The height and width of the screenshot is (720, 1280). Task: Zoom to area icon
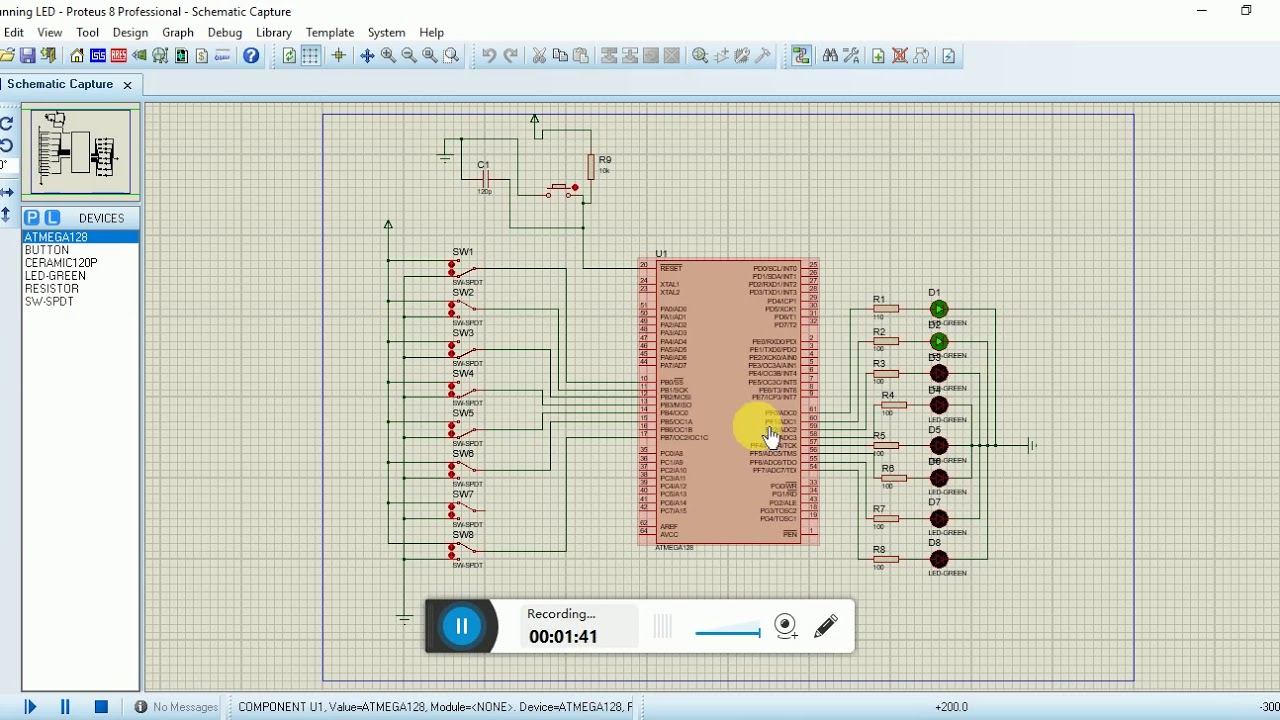click(451, 56)
